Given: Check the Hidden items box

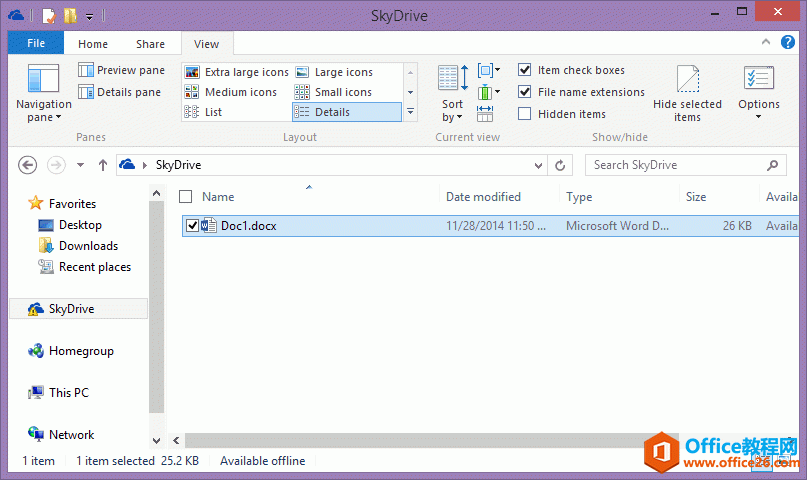Looking at the screenshot, I should pos(524,113).
